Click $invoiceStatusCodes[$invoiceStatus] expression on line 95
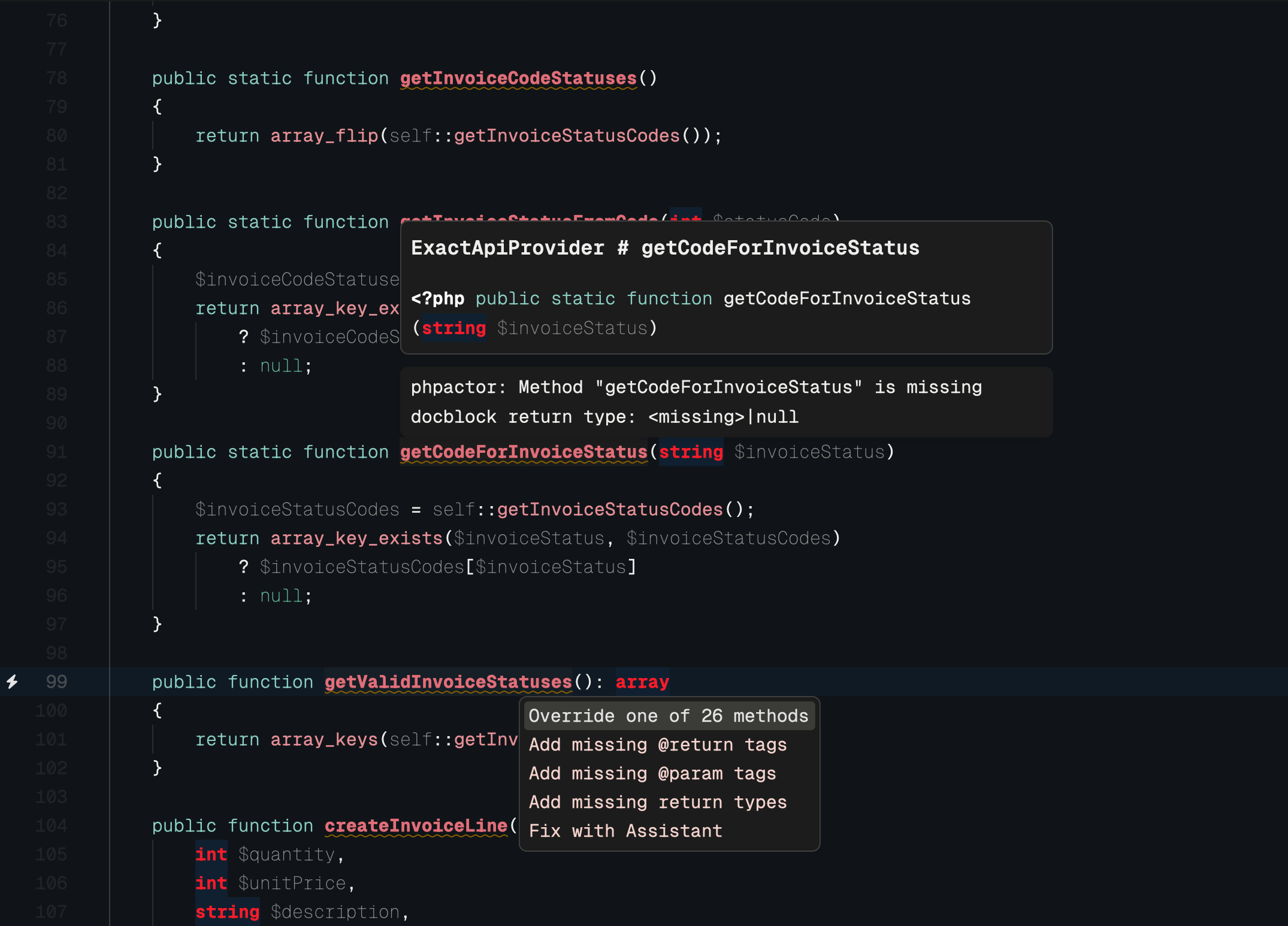This screenshot has width=1288, height=926. coord(448,567)
